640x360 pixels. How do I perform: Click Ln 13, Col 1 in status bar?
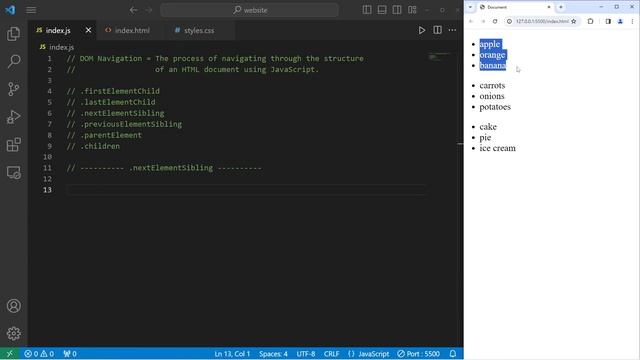pyautogui.click(x=232, y=353)
